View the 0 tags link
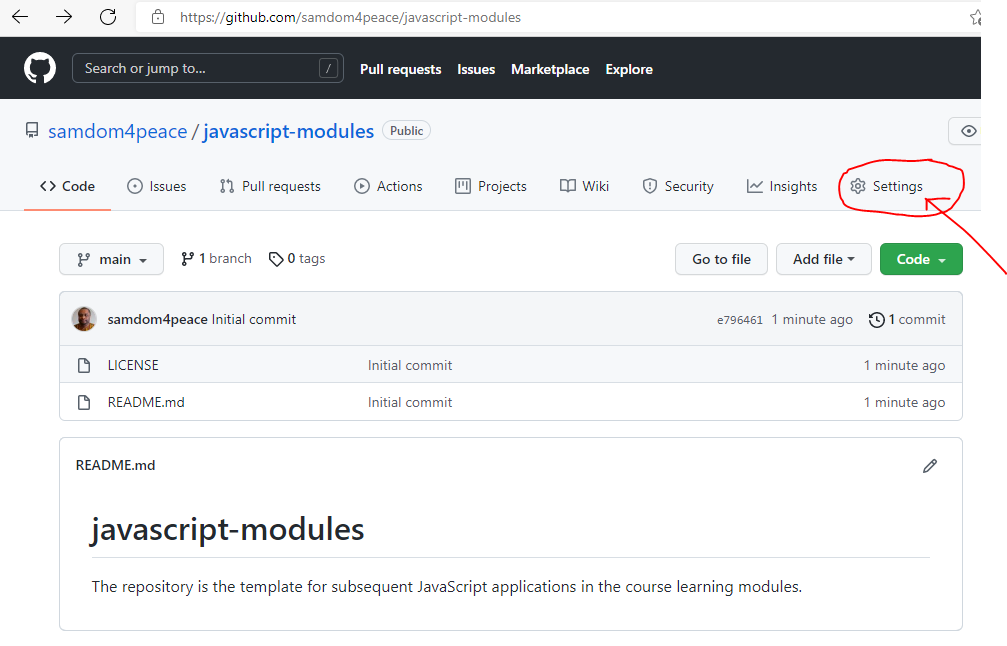 click(x=297, y=259)
